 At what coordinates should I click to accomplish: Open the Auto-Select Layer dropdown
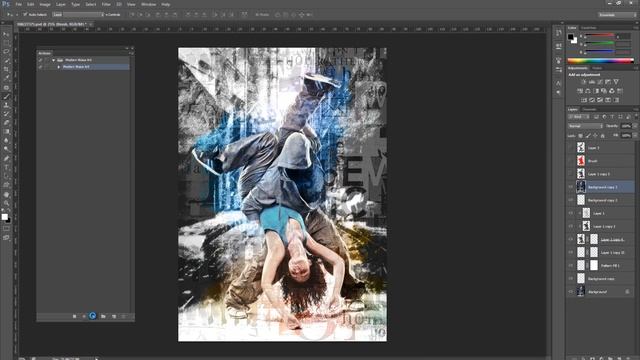pyautogui.click(x=78, y=14)
